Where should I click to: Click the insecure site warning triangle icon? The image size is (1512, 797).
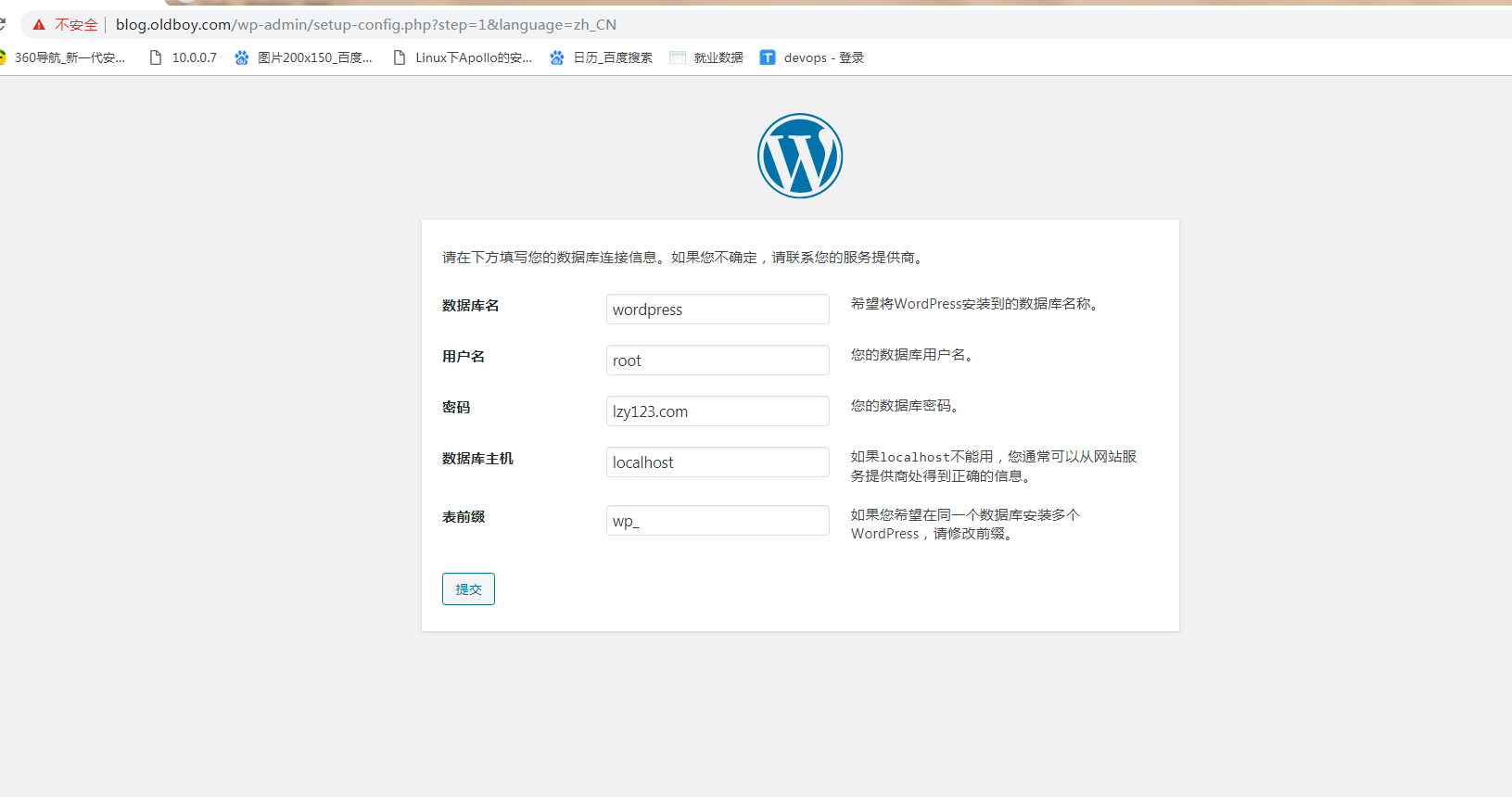tap(39, 25)
